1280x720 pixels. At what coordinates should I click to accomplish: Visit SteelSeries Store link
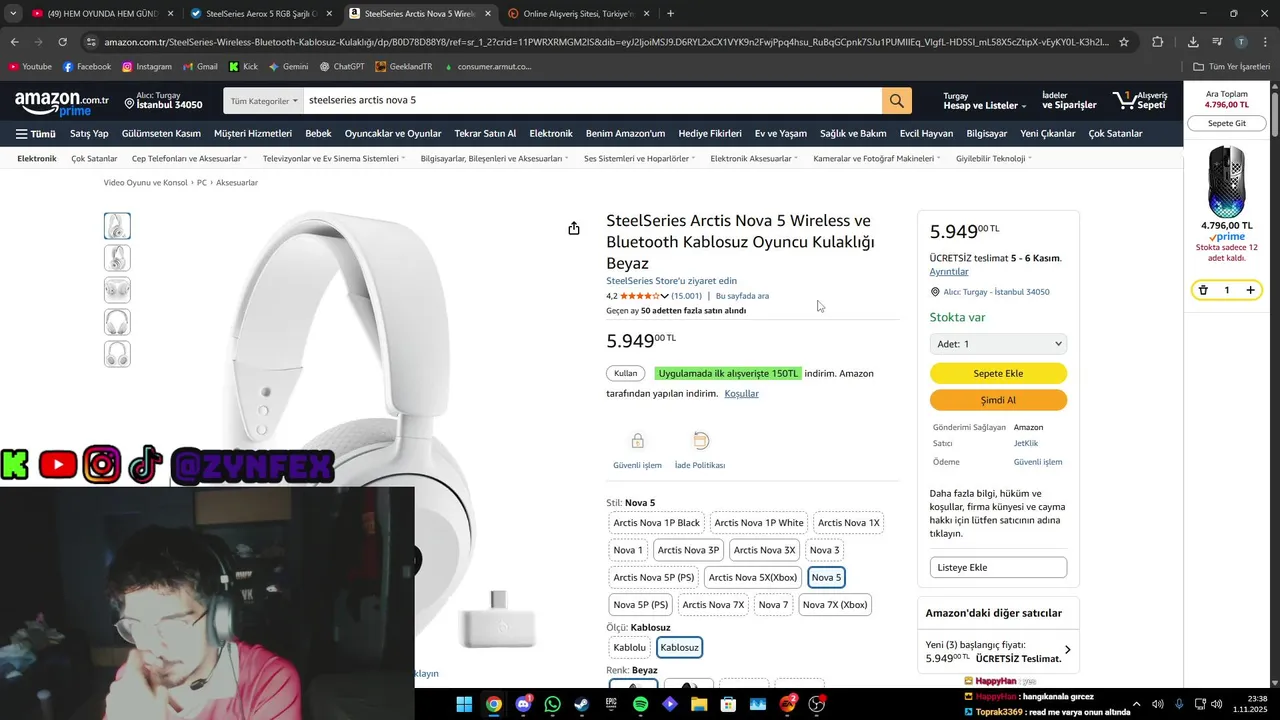click(x=671, y=281)
